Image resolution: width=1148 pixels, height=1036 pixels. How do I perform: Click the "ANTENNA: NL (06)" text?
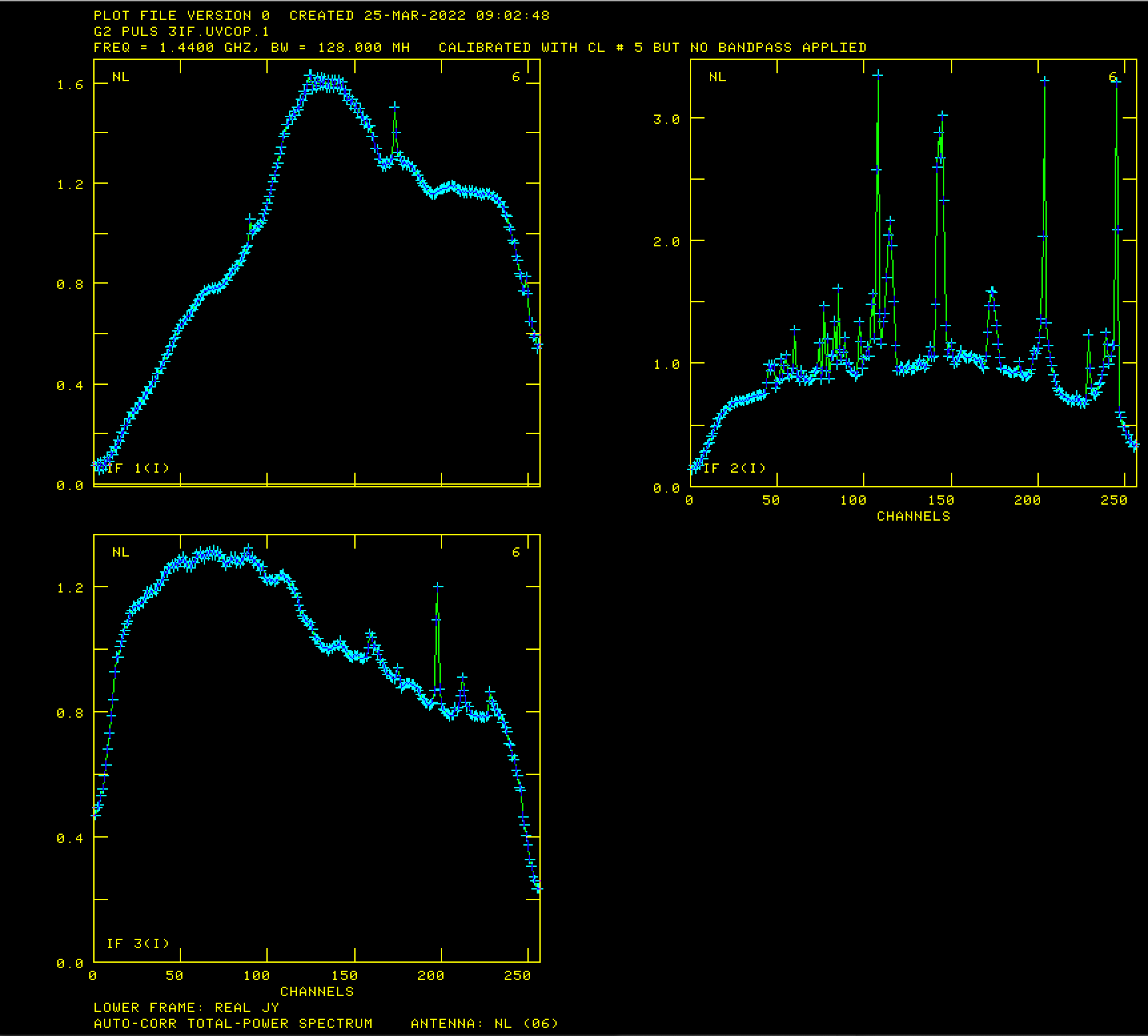[x=484, y=1023]
